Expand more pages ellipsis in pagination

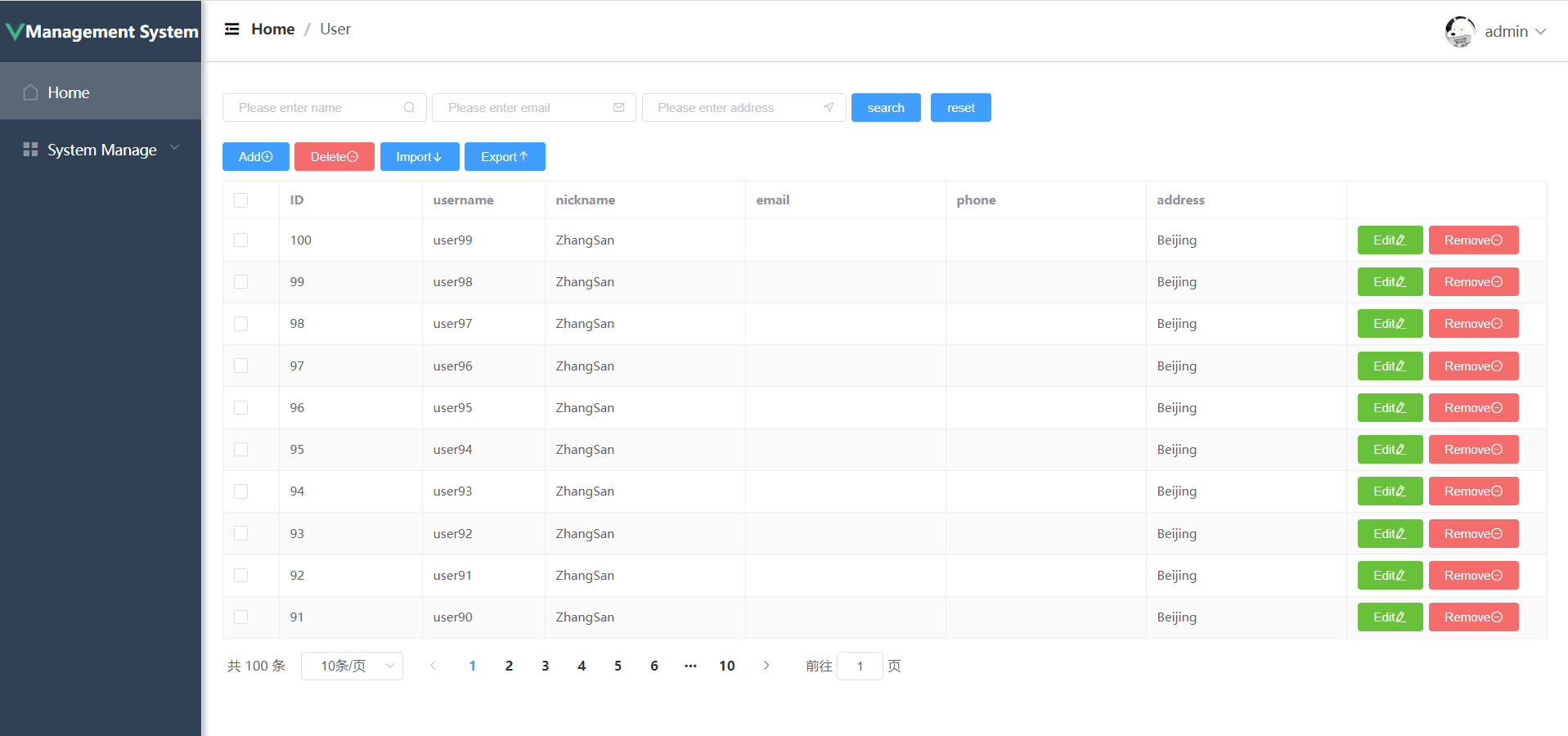[x=690, y=666]
